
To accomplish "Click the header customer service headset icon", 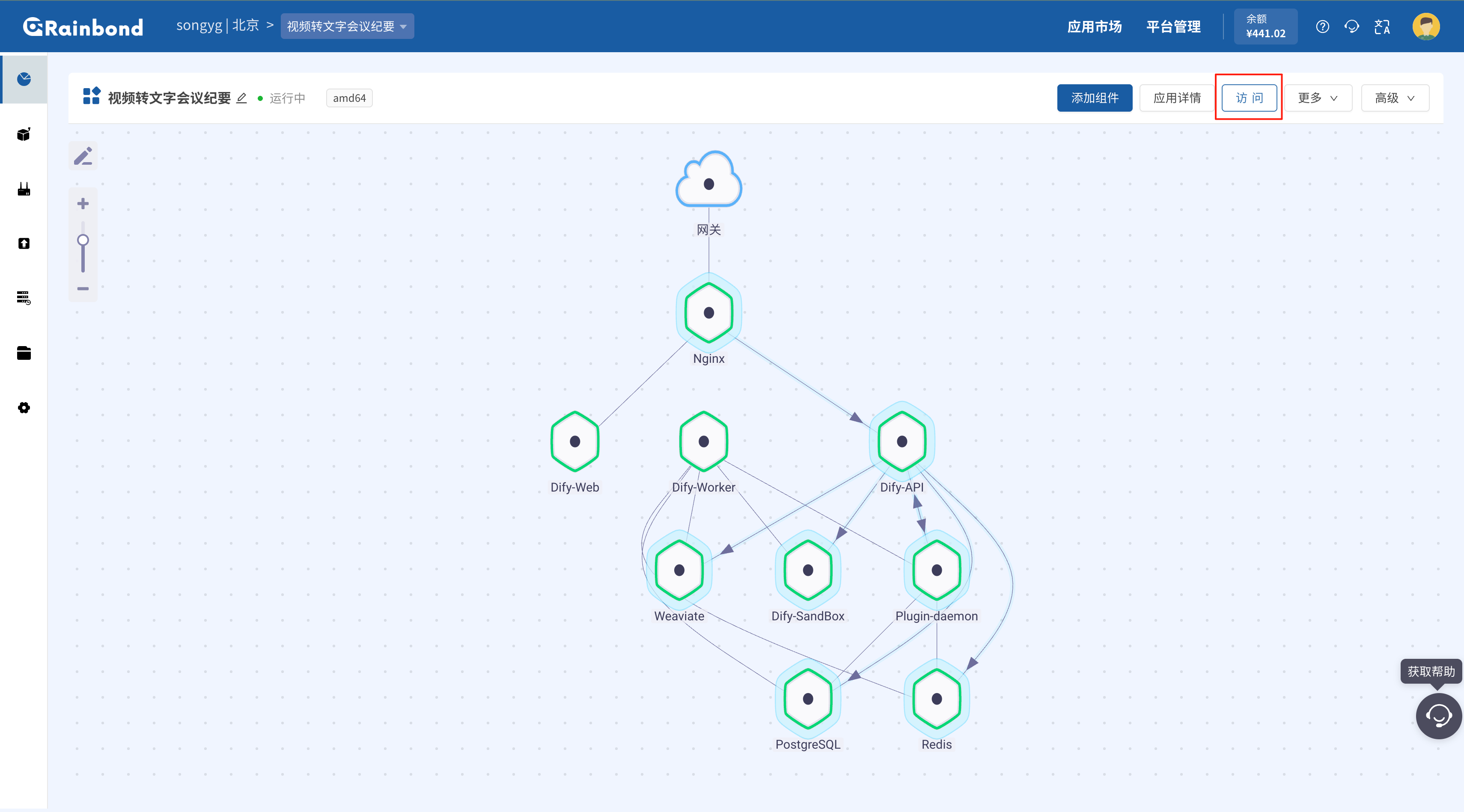I will click(x=1352, y=27).
